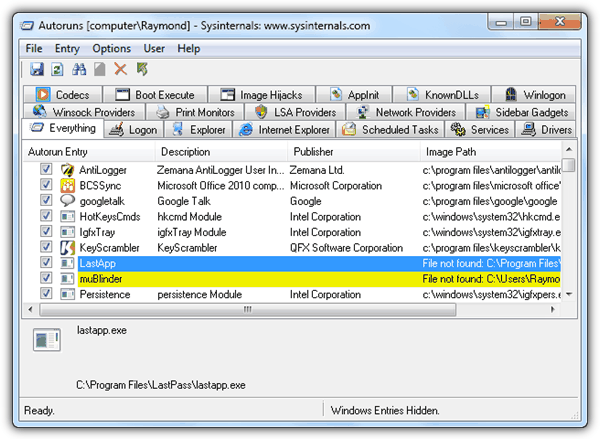
Task: Select the Services tab
Action: (x=479, y=130)
